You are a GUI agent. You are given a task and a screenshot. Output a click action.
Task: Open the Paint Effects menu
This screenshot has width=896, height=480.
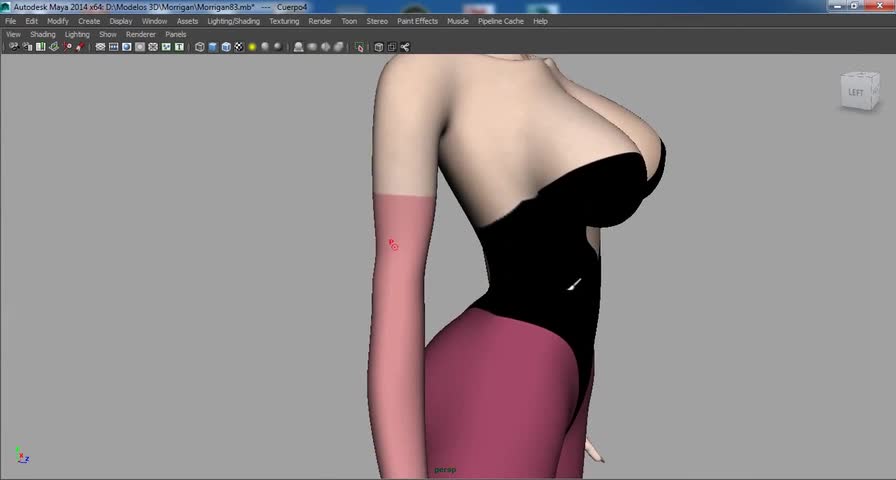(x=417, y=21)
